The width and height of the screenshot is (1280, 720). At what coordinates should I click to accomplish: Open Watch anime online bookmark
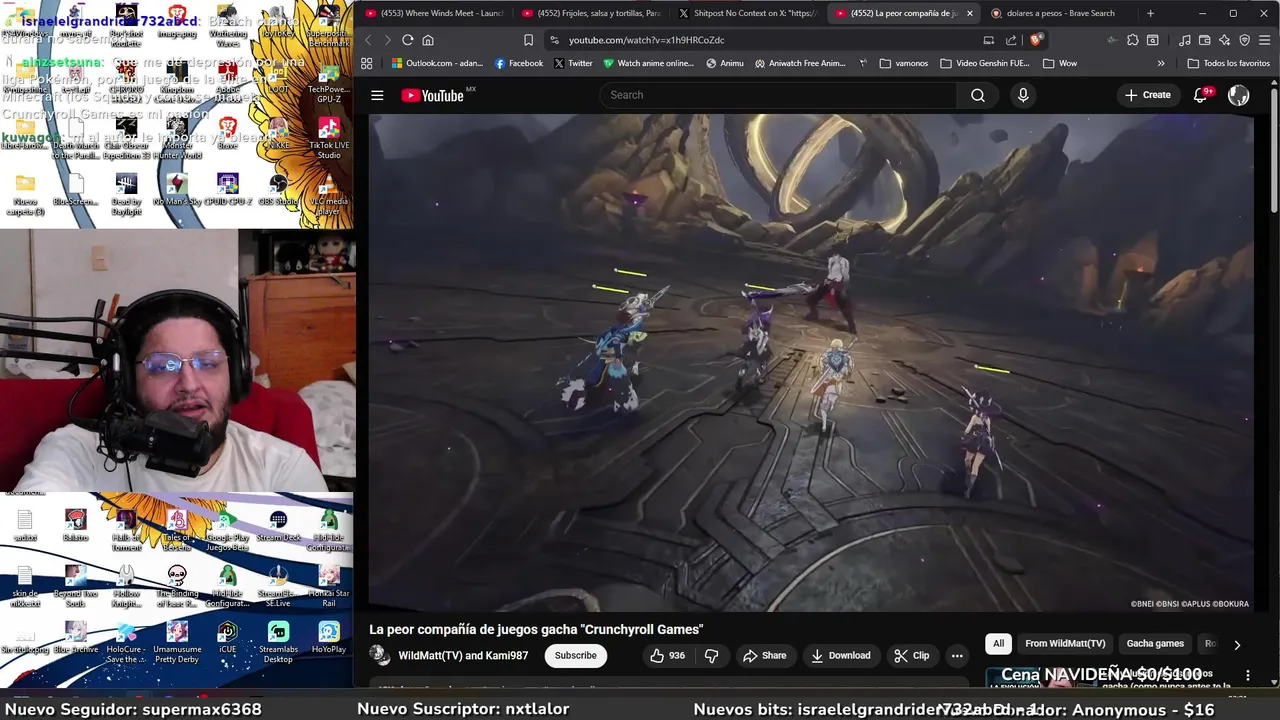pyautogui.click(x=648, y=63)
